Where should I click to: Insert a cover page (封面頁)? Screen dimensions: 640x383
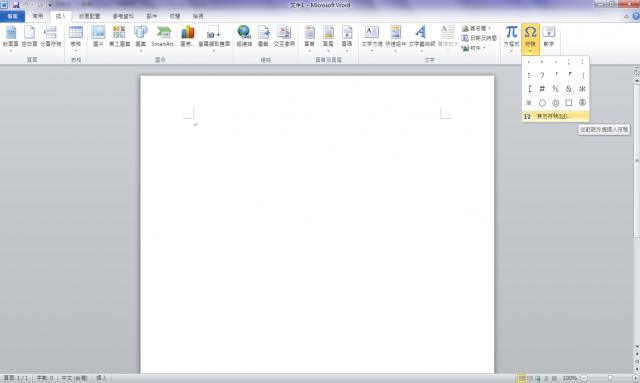pos(11,38)
